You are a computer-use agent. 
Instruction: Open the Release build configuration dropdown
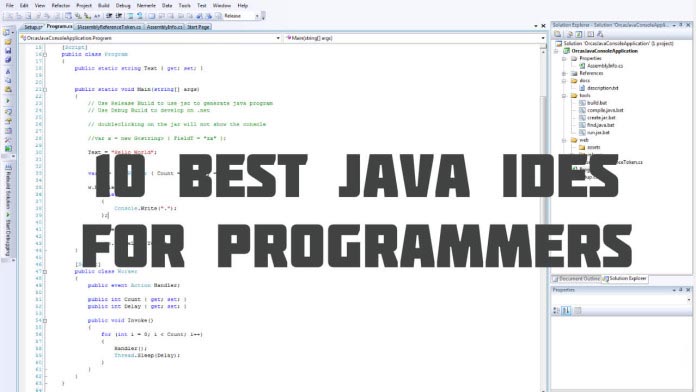[241, 16]
